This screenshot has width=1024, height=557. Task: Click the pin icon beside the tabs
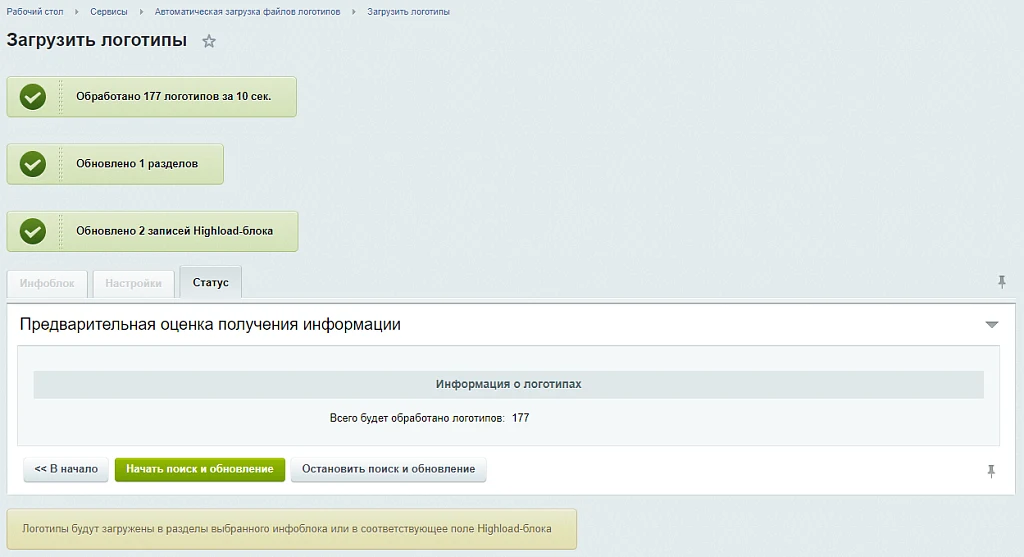point(1002,282)
